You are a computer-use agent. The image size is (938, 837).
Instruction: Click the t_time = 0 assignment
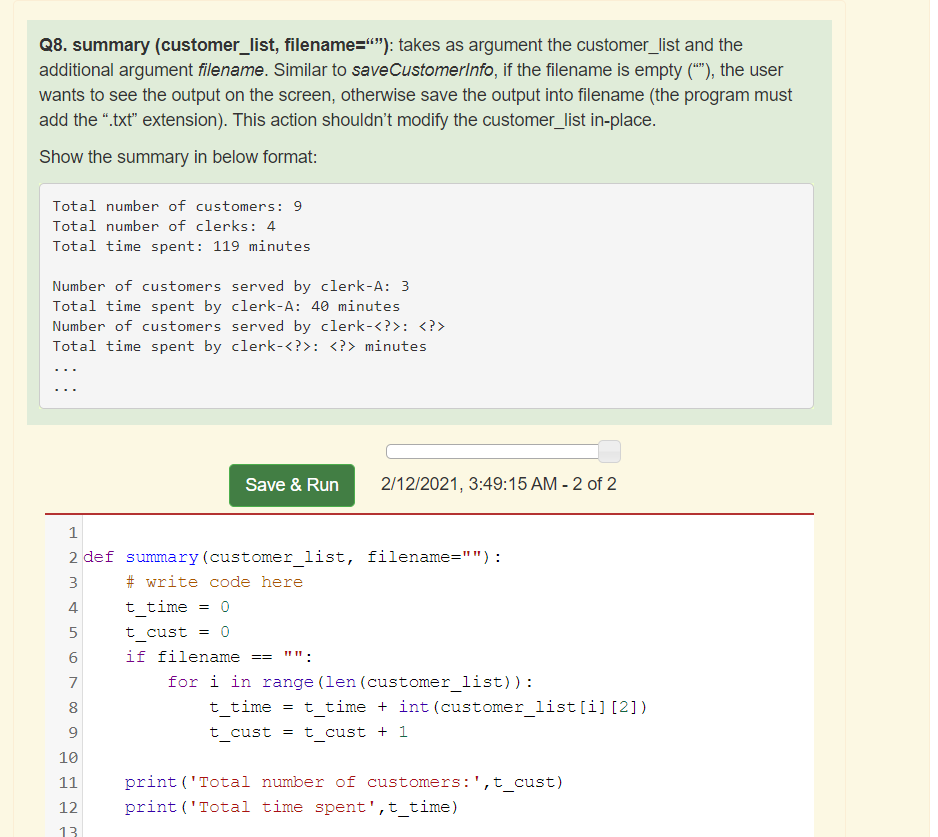(x=177, y=607)
